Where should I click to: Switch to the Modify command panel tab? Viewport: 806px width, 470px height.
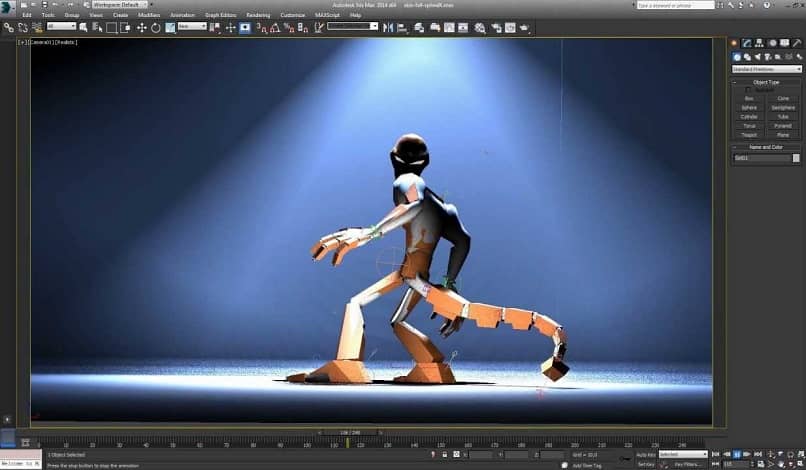(746, 43)
